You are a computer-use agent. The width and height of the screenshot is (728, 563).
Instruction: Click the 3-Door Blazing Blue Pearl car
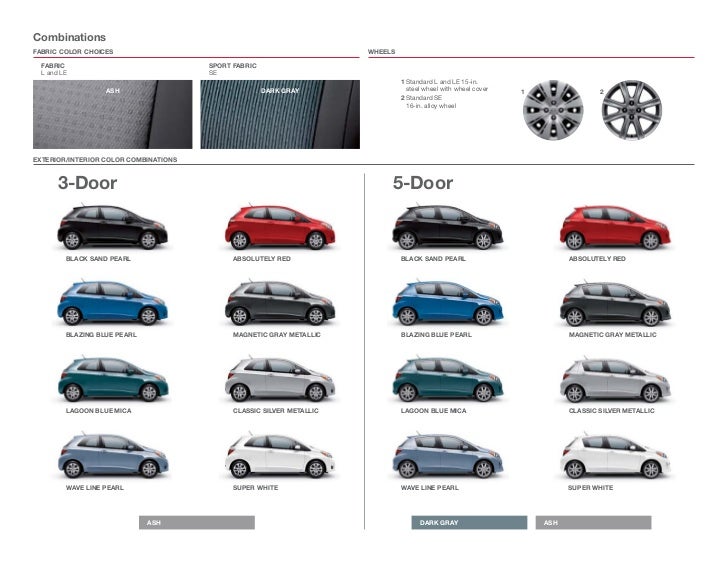point(112,302)
